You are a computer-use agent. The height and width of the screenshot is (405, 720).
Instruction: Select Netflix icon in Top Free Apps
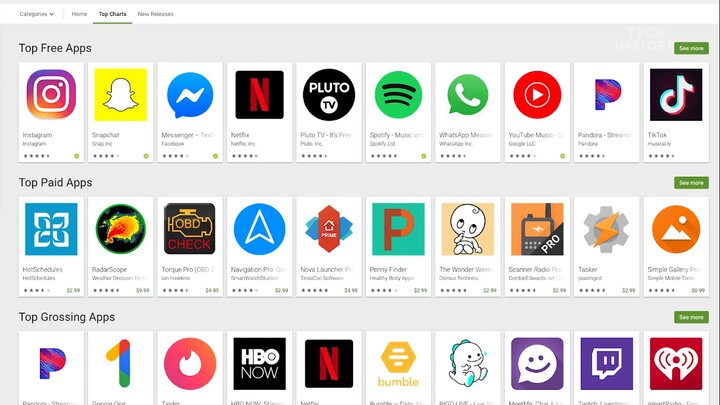point(259,95)
